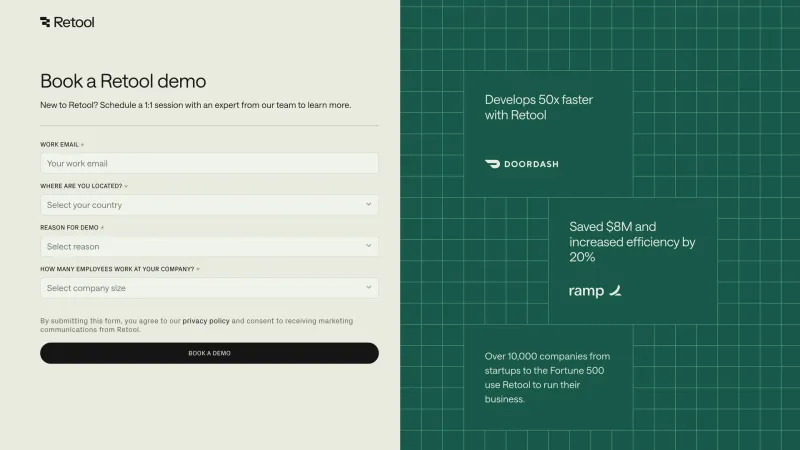The image size is (800, 450).
Task: Open the Select company size dropdown
Action: tap(209, 288)
